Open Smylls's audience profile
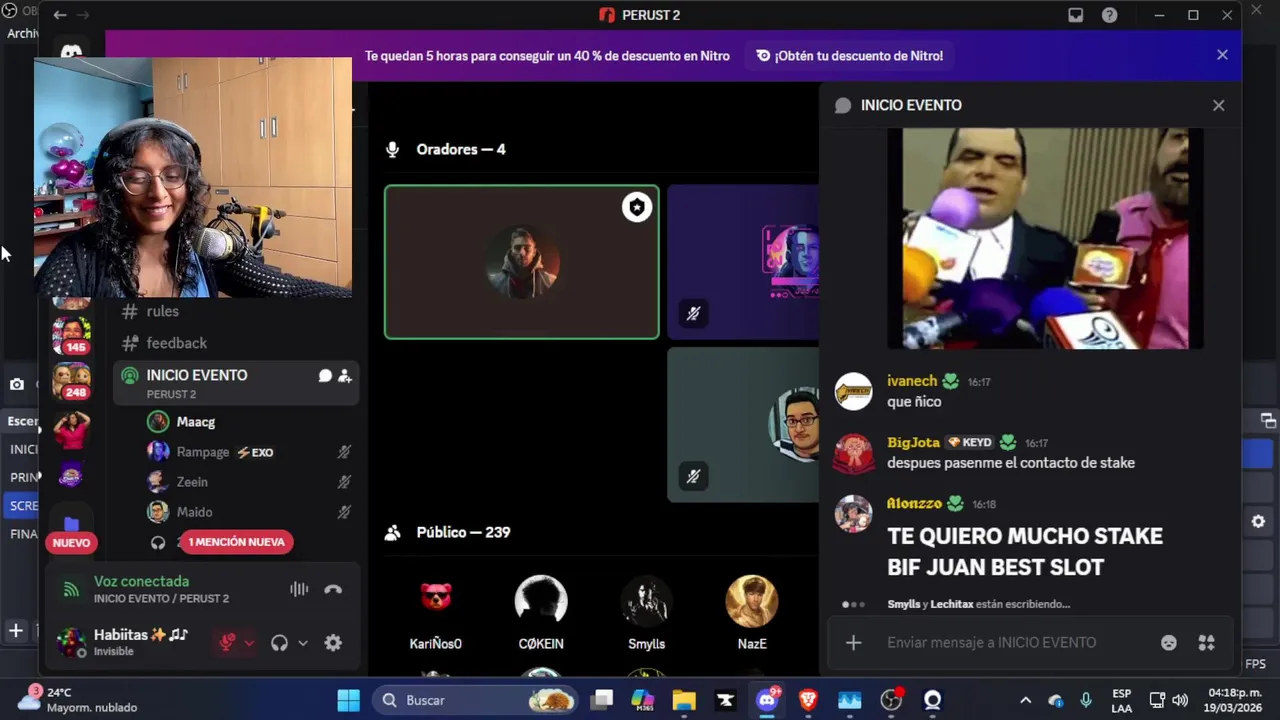This screenshot has width=1280, height=720. [x=646, y=613]
